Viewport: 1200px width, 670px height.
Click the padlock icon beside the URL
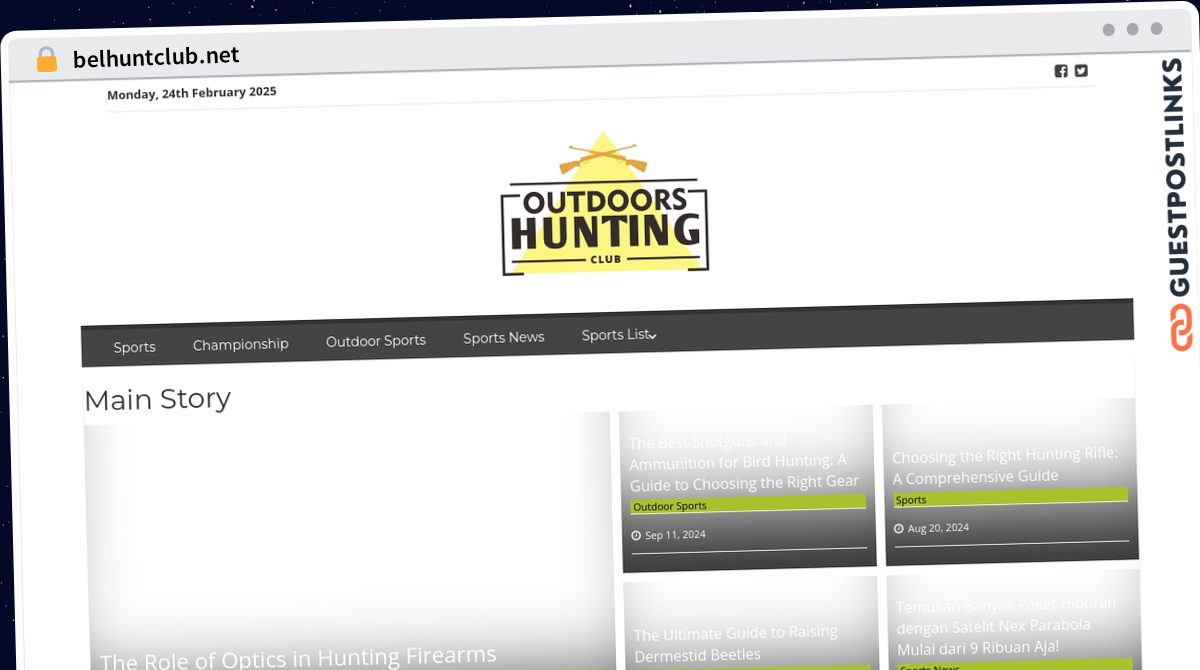(x=47, y=60)
